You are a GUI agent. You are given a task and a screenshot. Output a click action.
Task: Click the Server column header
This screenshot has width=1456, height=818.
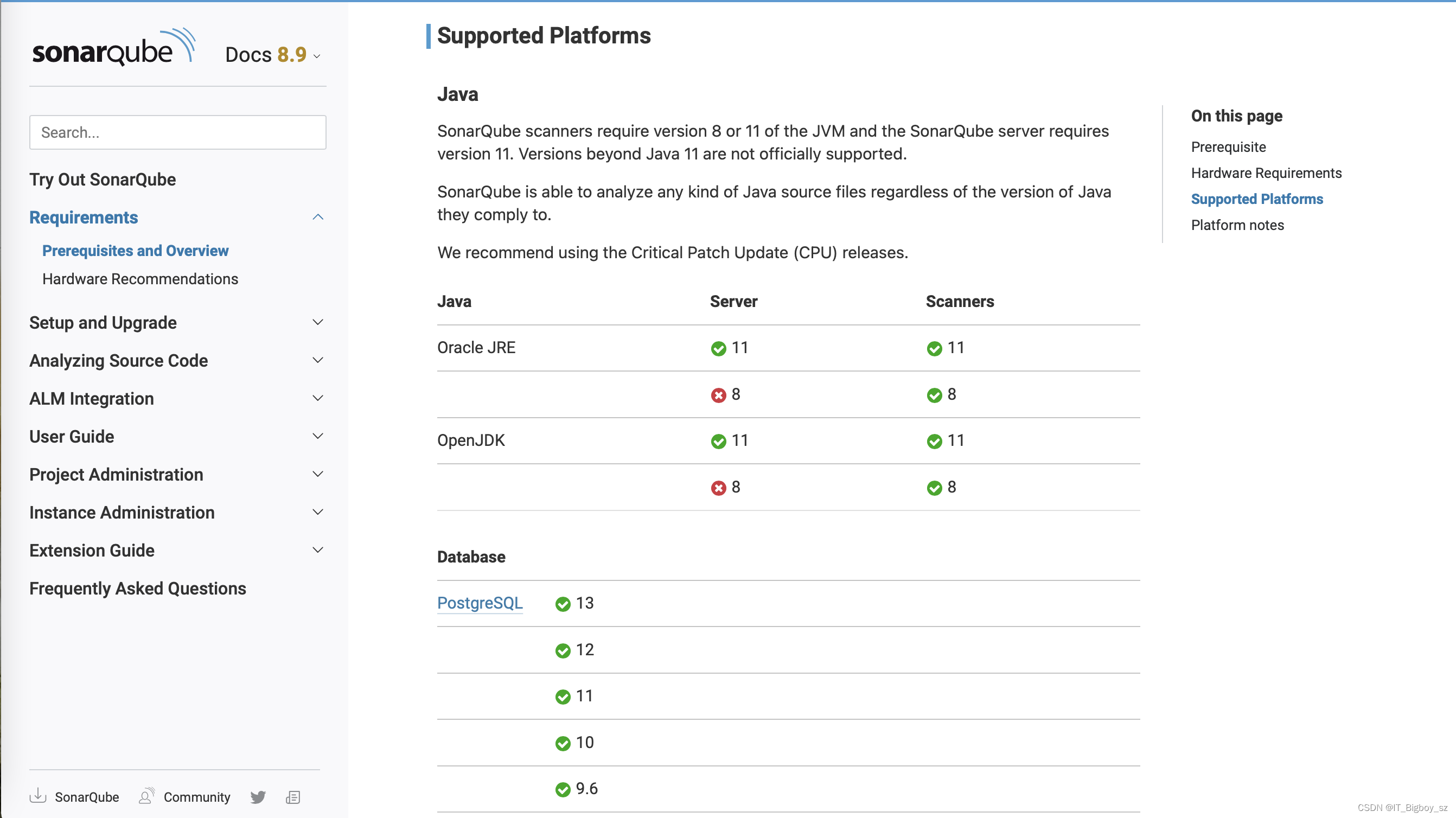[733, 301]
